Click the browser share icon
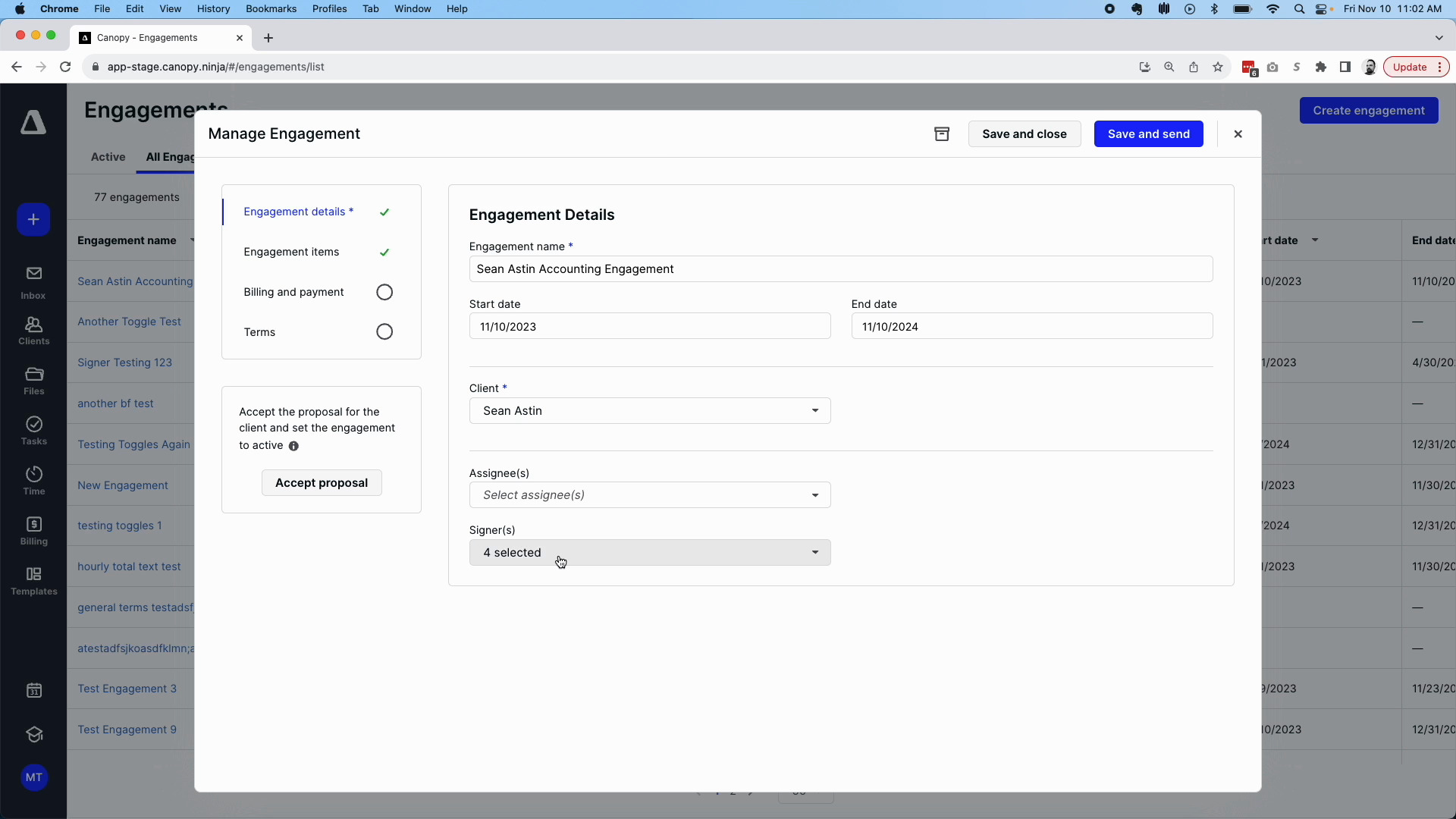Image resolution: width=1456 pixels, height=819 pixels. tap(1194, 67)
